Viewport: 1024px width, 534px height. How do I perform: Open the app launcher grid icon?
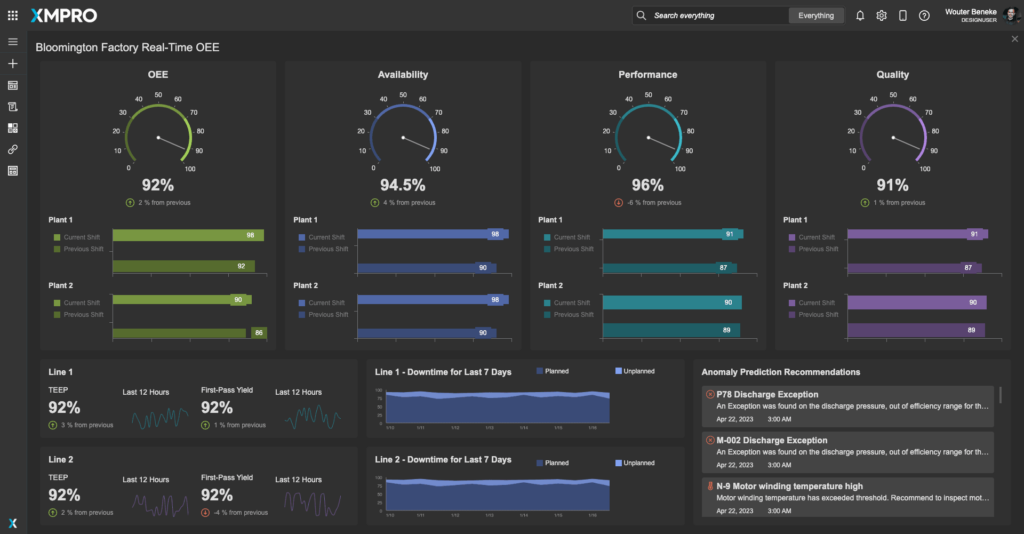12,16
